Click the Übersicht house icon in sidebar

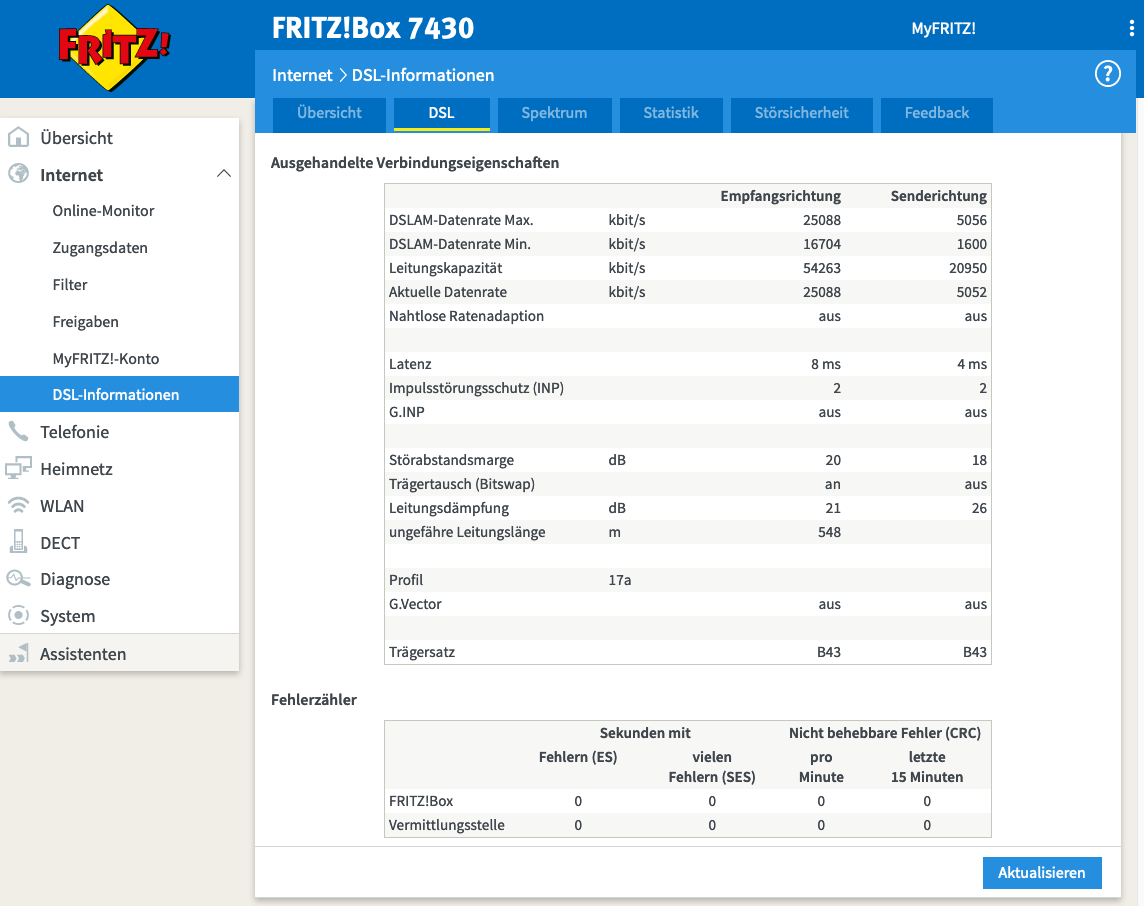18,137
